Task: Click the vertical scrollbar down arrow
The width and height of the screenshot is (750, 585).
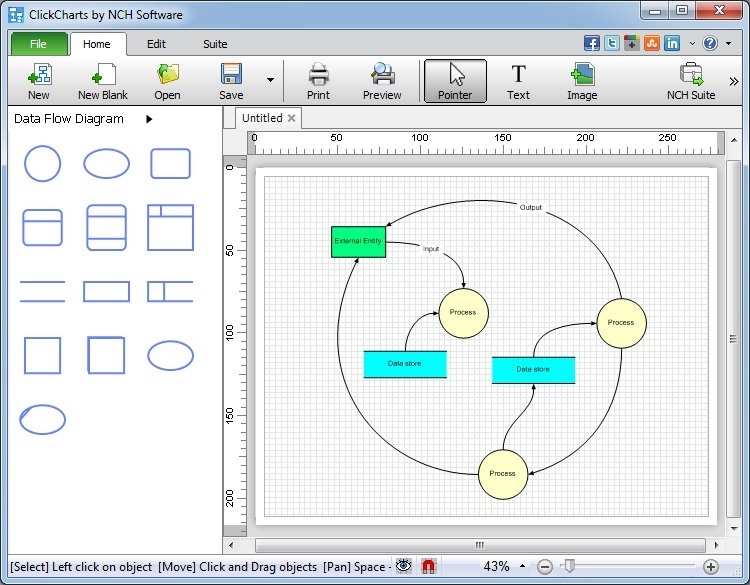Action: (734, 529)
